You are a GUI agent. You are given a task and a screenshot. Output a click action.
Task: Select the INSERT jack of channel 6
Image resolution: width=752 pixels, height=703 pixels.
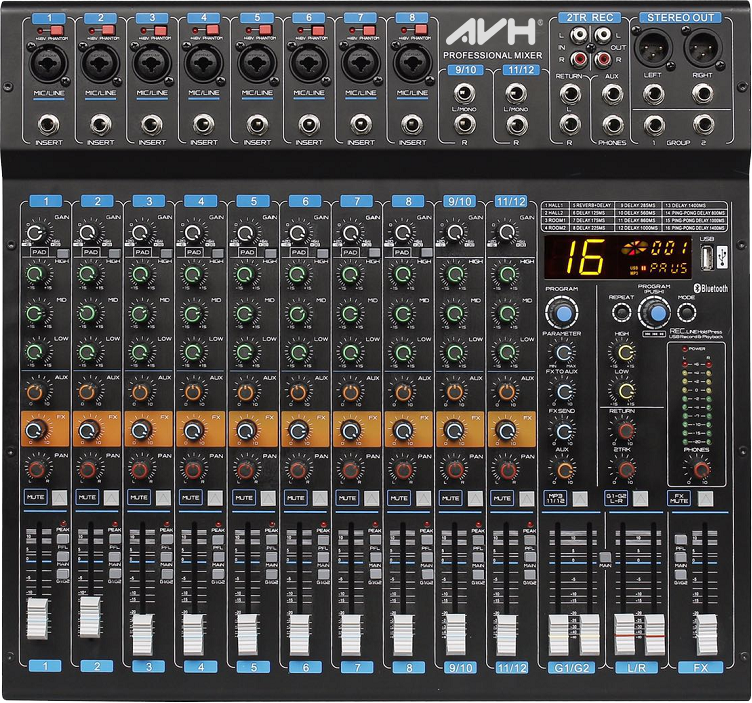309,125
